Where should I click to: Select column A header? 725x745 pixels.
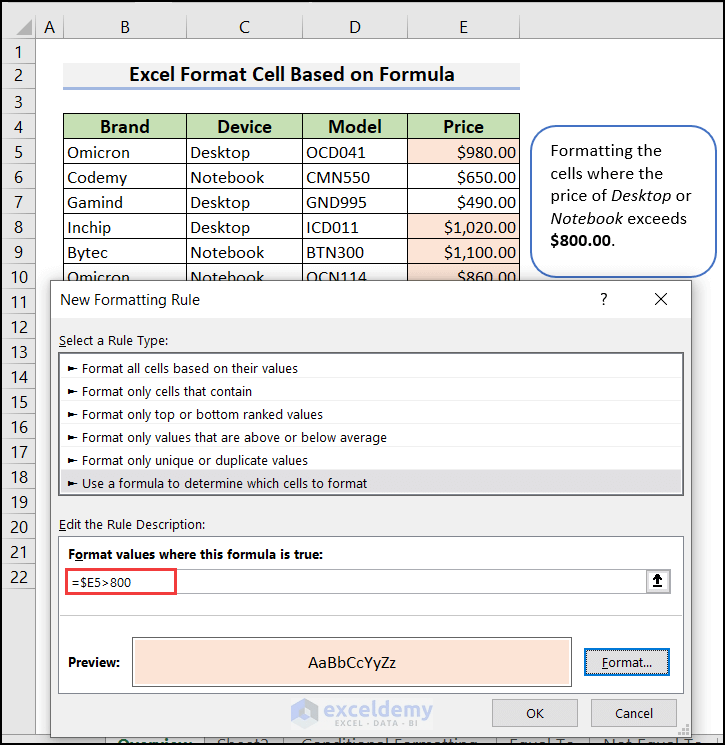click(x=49, y=27)
